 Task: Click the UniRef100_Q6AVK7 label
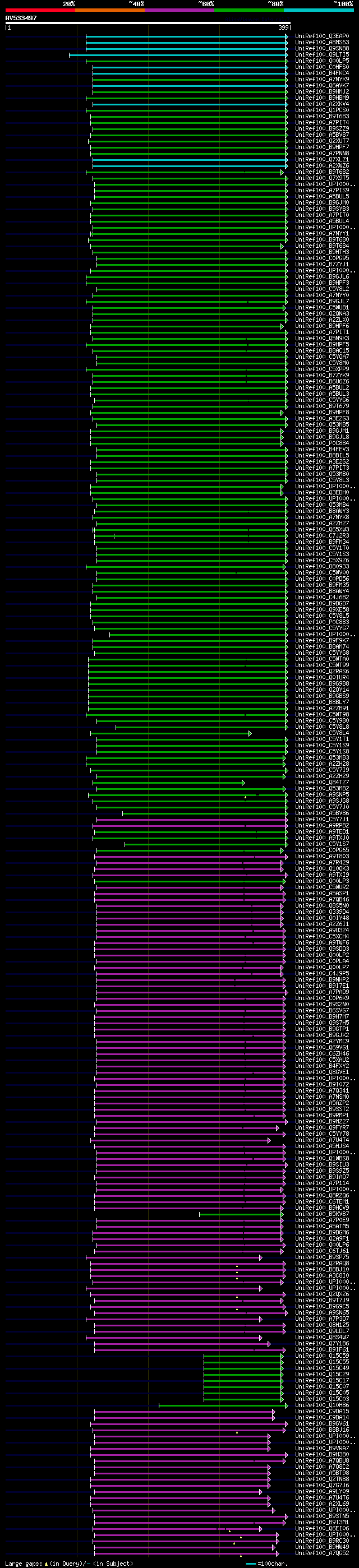tap(323, 86)
